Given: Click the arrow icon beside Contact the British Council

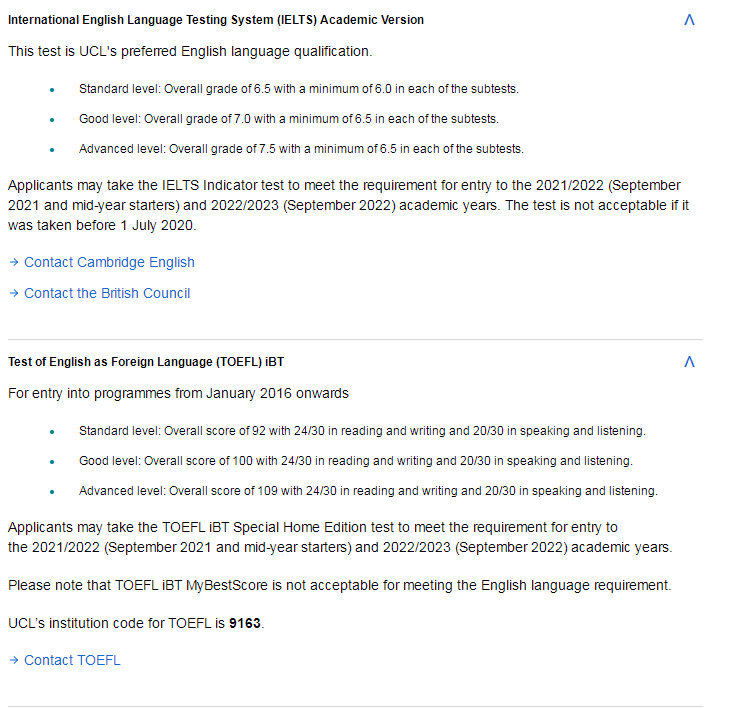Looking at the screenshot, I should point(14,293).
